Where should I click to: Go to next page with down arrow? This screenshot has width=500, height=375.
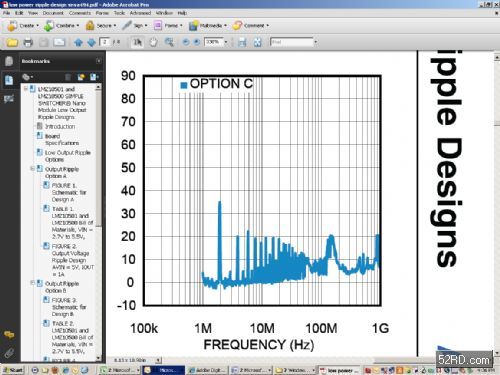pyautogui.click(x=91, y=42)
